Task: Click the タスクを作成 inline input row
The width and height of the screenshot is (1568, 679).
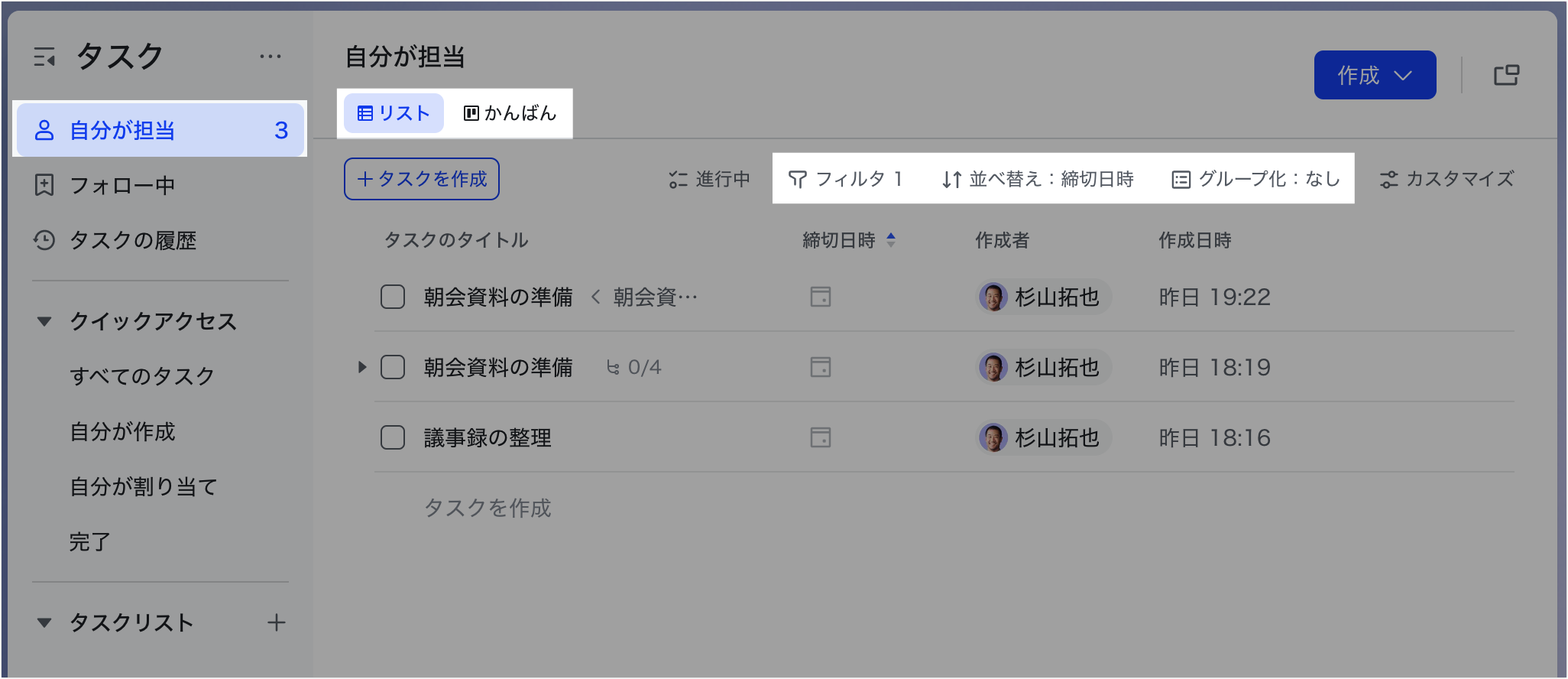Action: click(488, 508)
